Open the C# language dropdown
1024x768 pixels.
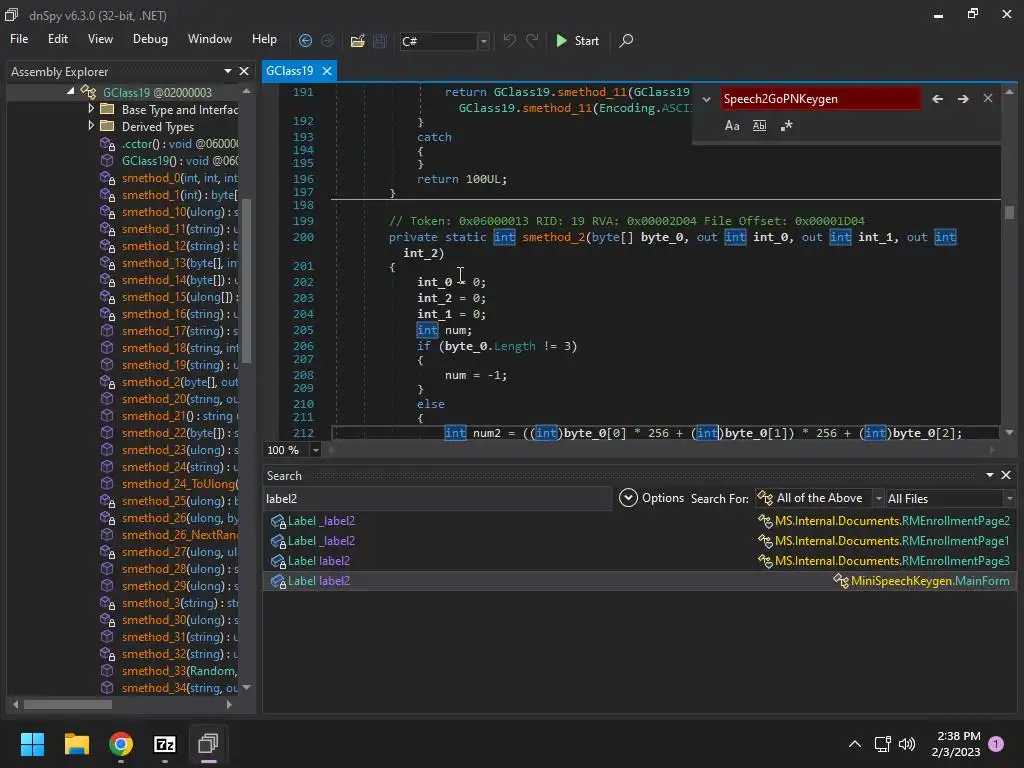tap(483, 41)
